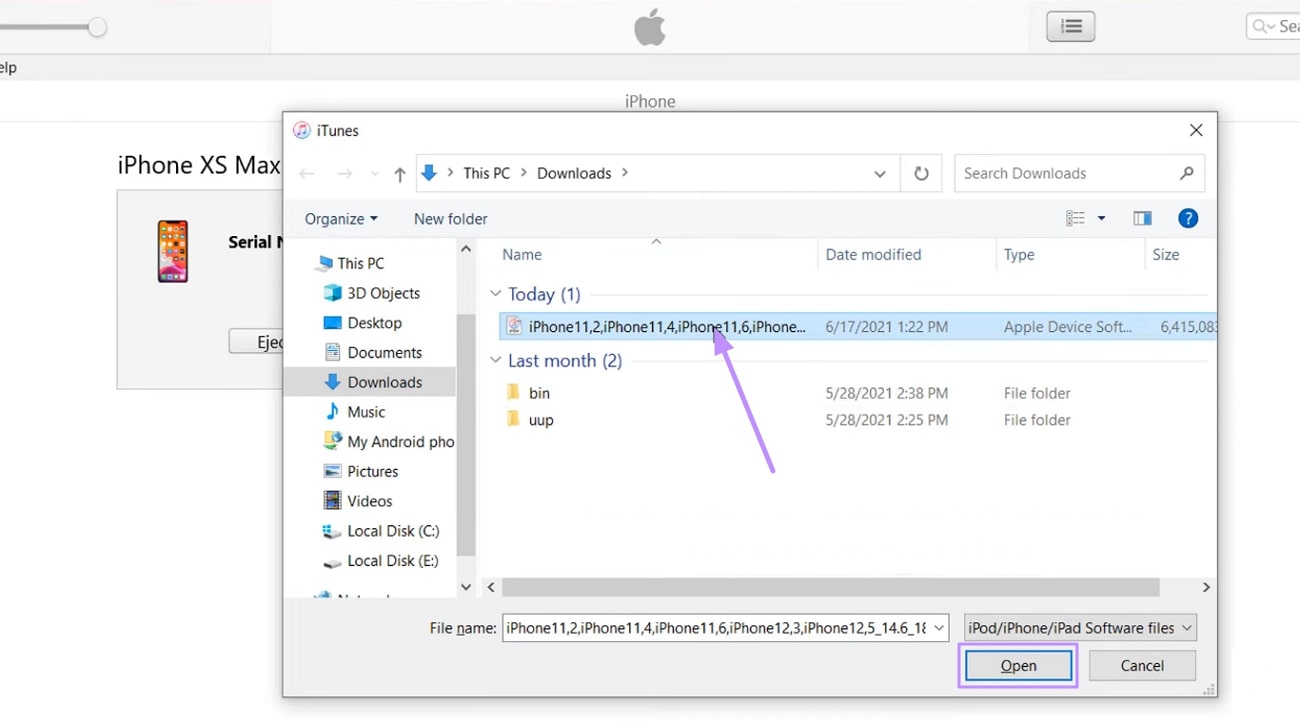Create a New folder

(x=451, y=219)
